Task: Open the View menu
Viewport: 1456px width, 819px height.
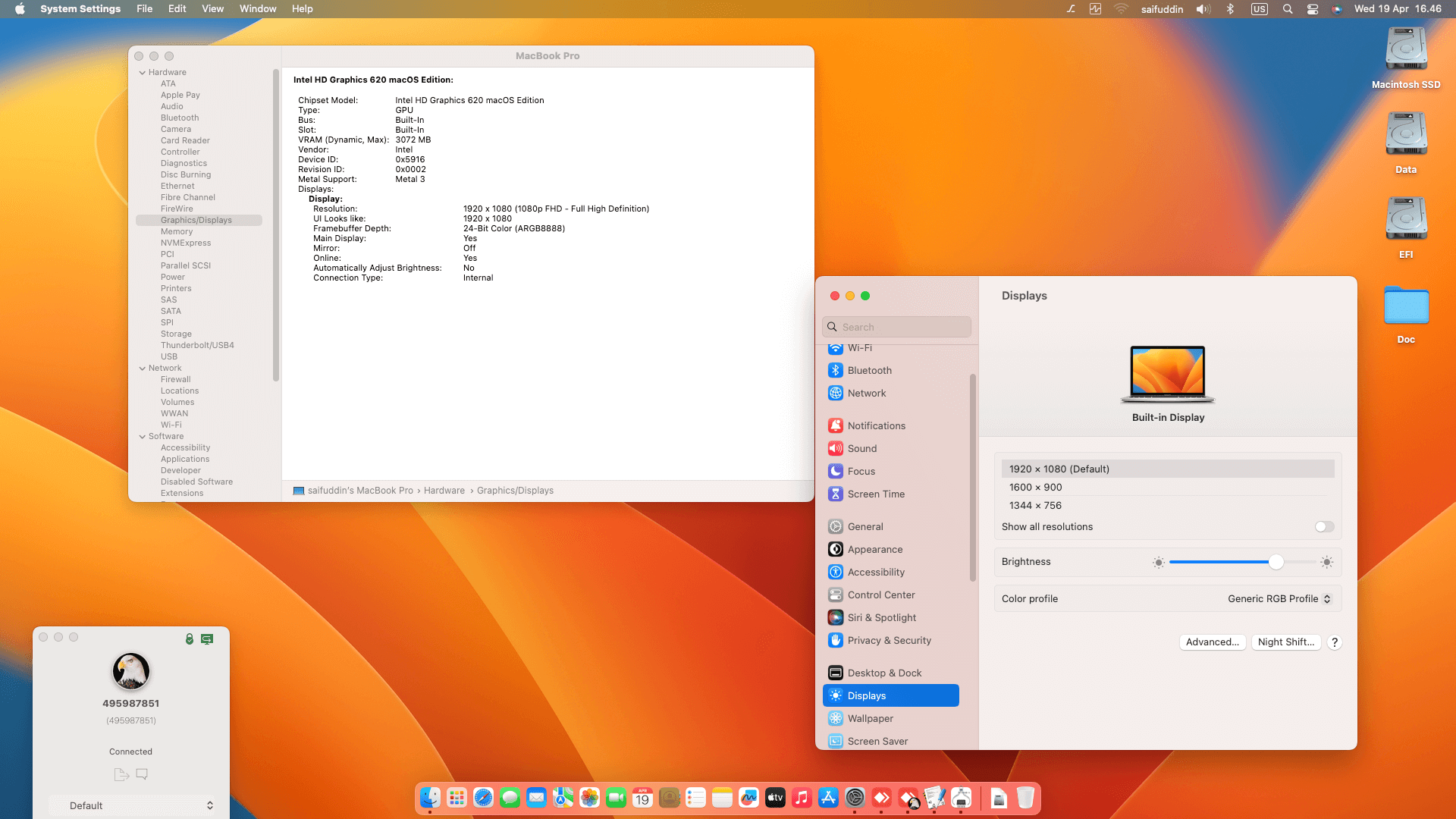Action: (x=212, y=8)
